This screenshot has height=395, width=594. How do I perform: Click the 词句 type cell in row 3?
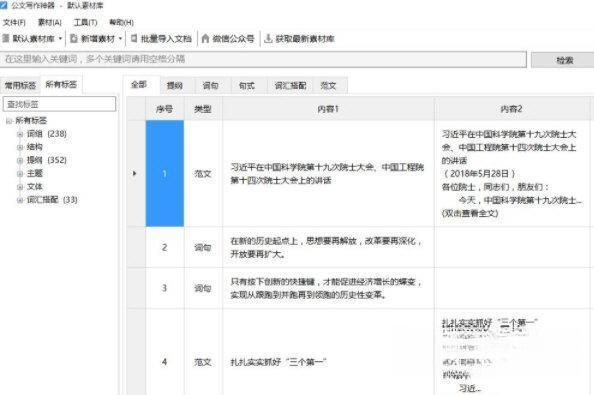(203, 288)
